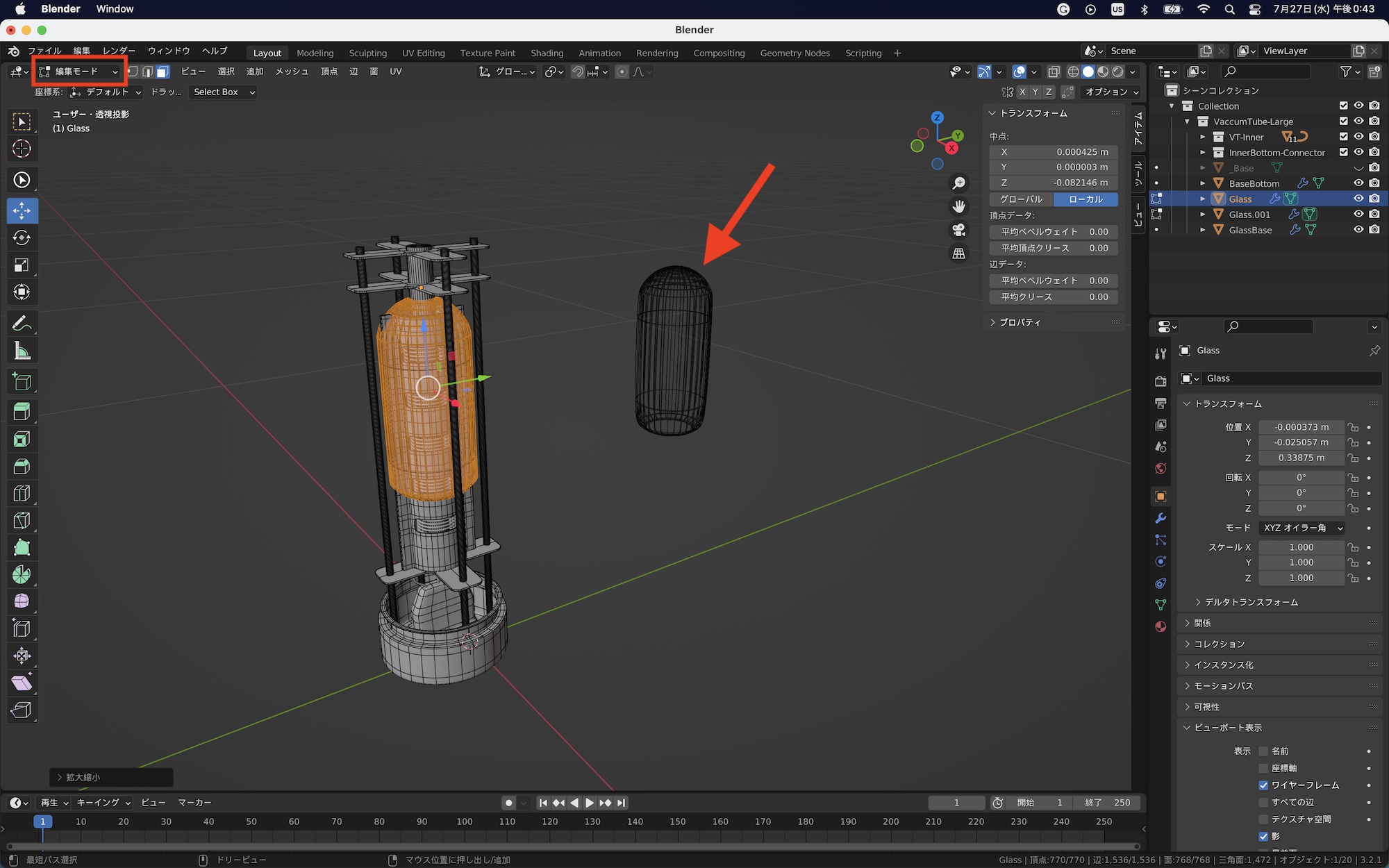Click the スケール X value field
Image resolution: width=1389 pixels, height=868 pixels.
coord(1301,547)
